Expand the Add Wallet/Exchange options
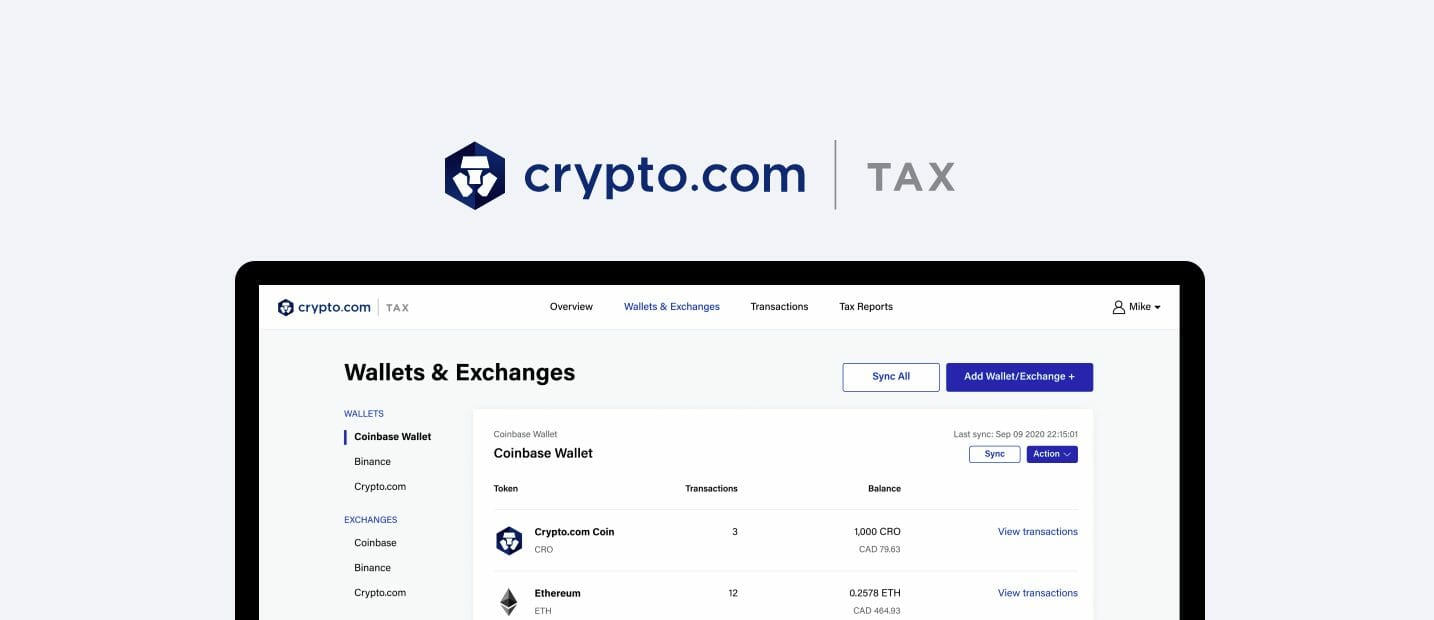 point(1019,377)
